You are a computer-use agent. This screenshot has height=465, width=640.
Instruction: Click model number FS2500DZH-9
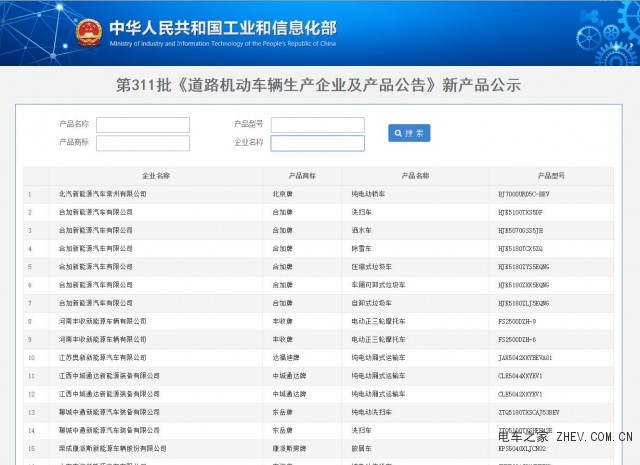517,321
